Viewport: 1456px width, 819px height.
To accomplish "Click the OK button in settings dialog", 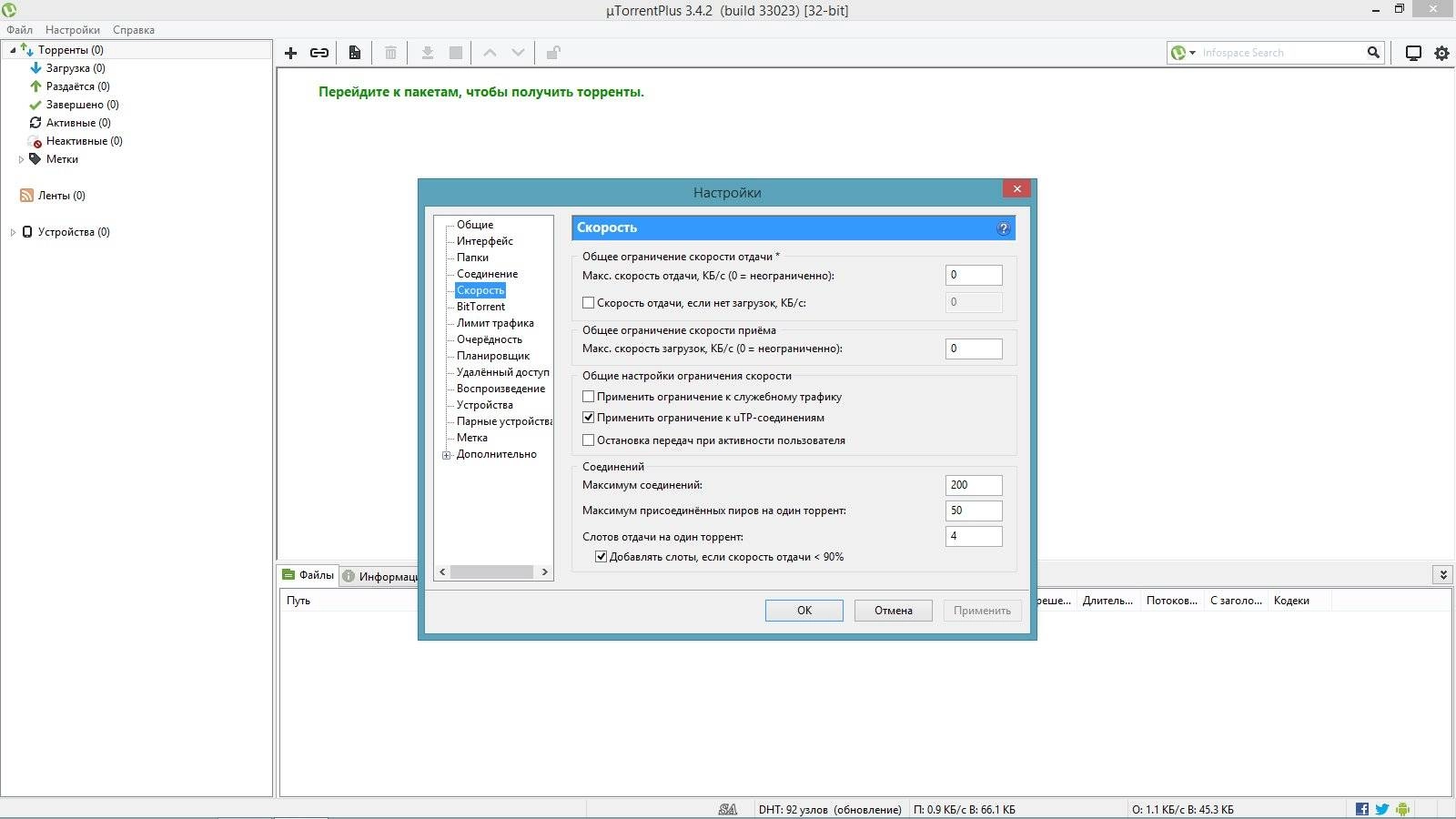I will [804, 610].
